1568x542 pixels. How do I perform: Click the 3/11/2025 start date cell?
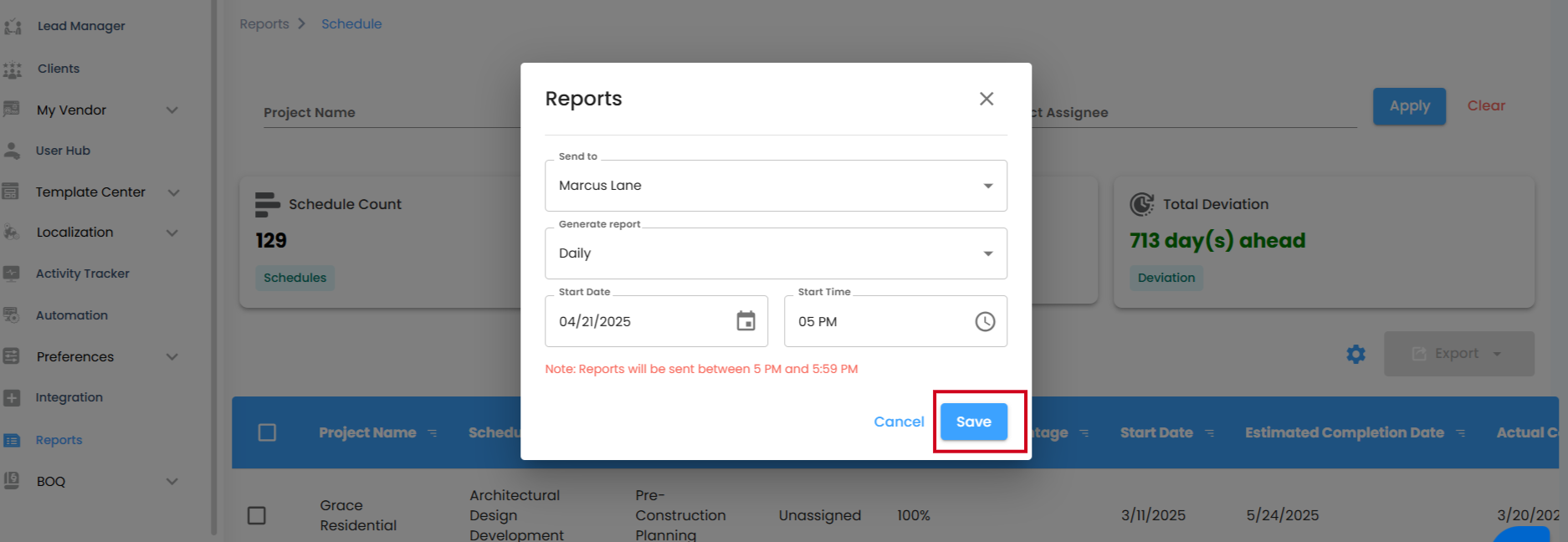pyautogui.click(x=1153, y=515)
